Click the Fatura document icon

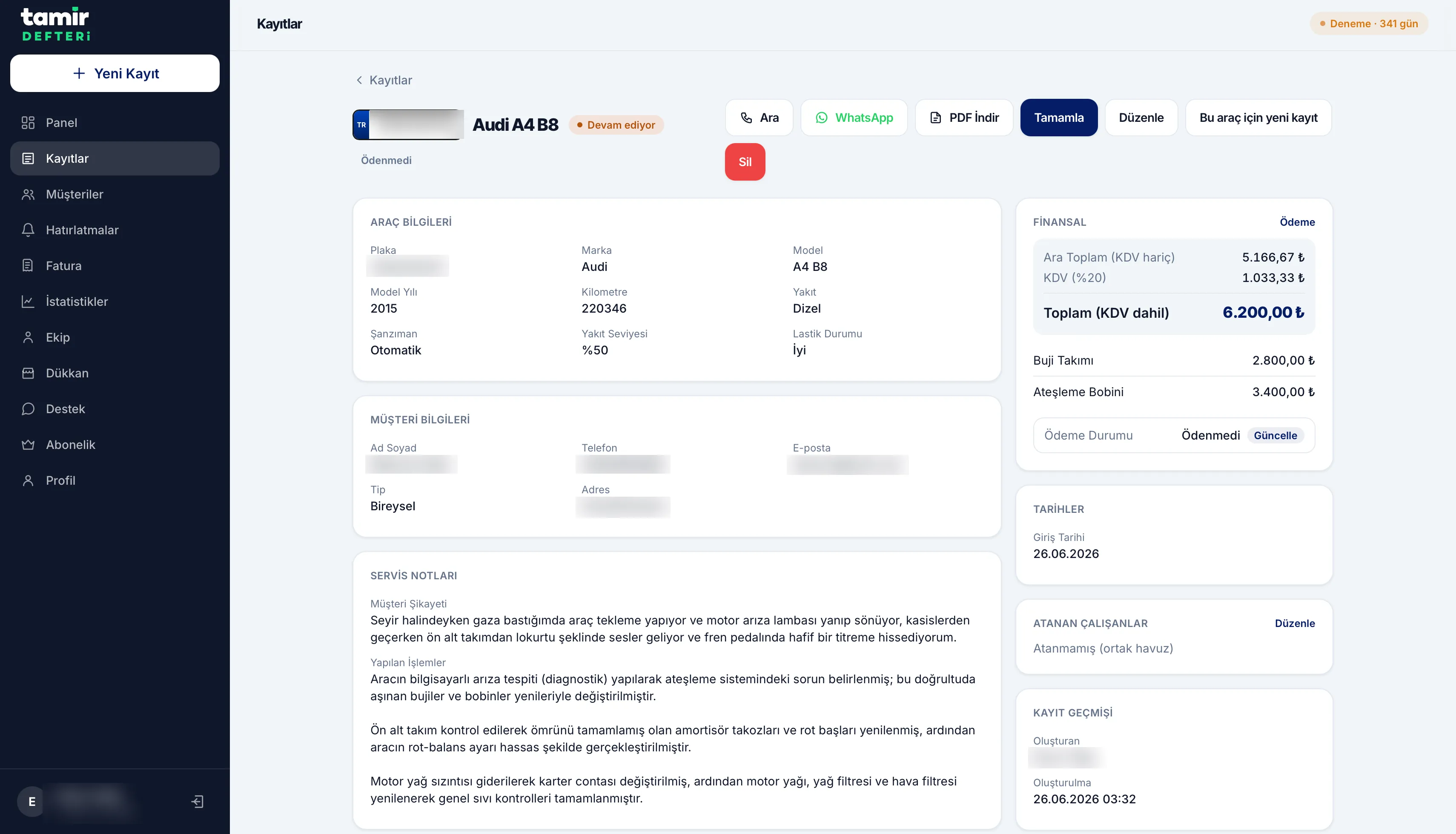pyautogui.click(x=28, y=266)
